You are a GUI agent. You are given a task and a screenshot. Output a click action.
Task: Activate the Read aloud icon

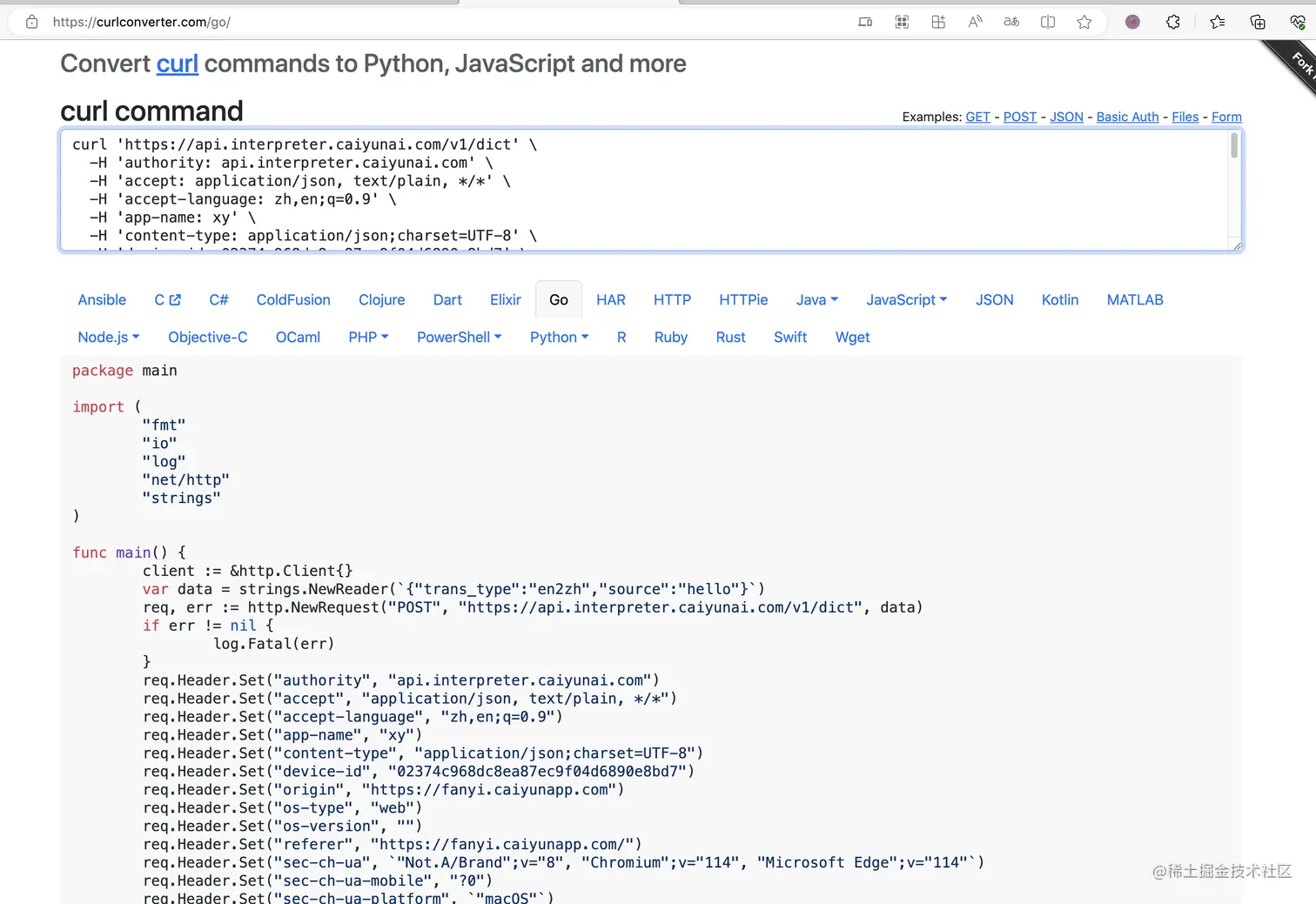[975, 22]
